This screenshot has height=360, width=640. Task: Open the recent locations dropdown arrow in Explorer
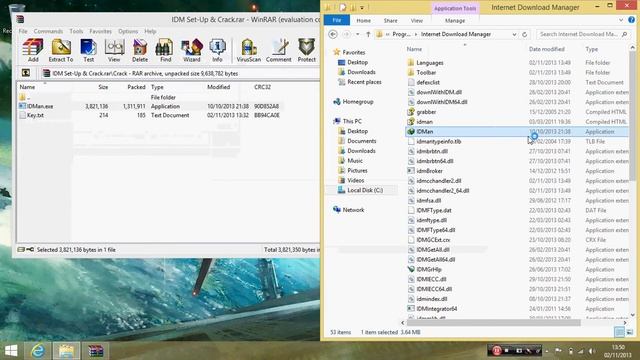point(358,34)
